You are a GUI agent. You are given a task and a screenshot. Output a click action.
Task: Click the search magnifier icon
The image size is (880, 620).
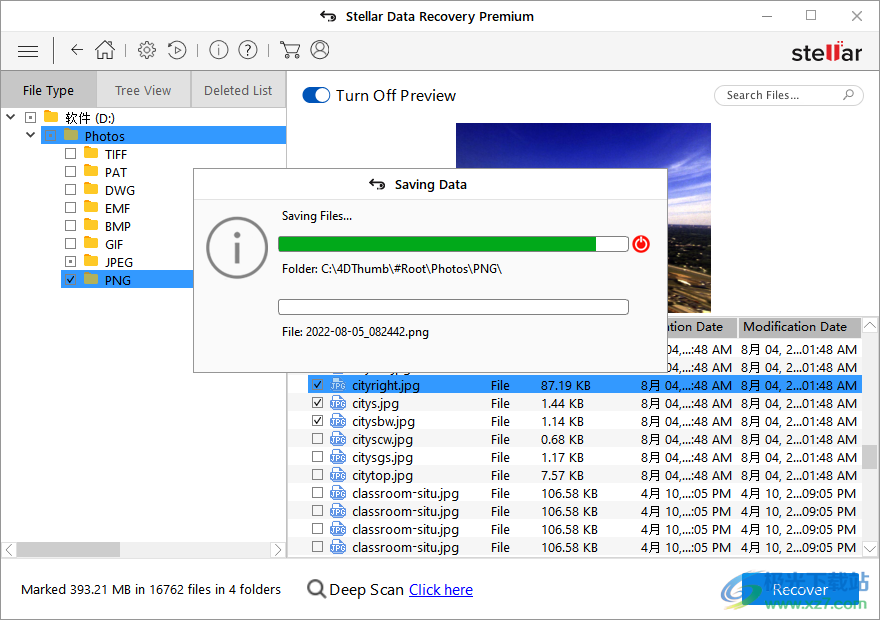coord(849,95)
